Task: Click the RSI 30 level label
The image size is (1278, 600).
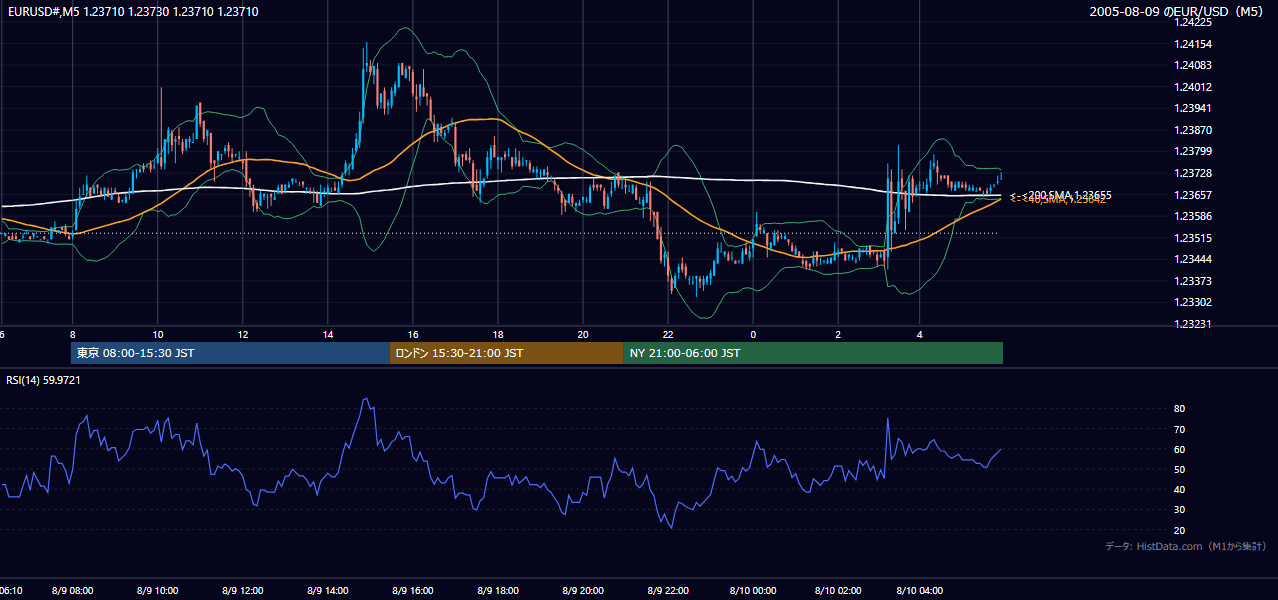Action: (x=1179, y=510)
